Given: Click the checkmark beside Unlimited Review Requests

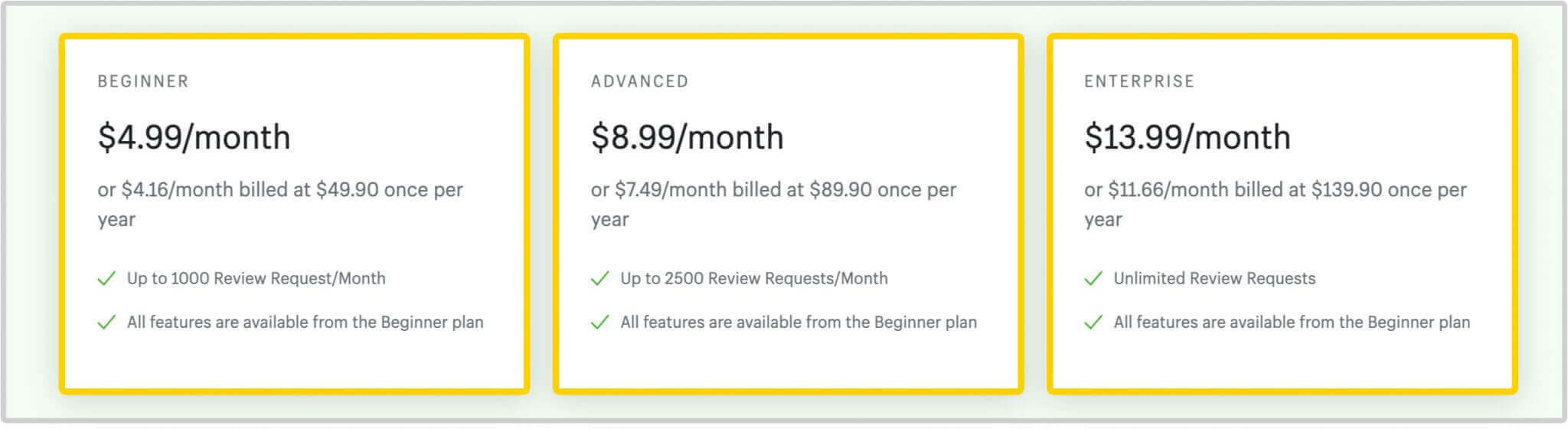Looking at the screenshot, I should point(1093,278).
